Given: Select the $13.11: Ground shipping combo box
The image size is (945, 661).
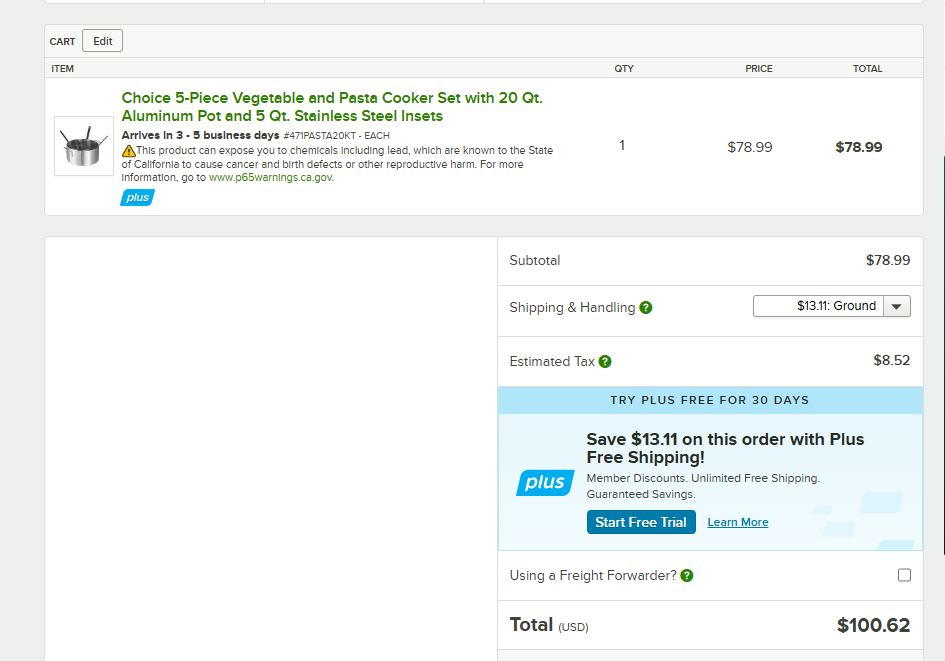Looking at the screenshot, I should [832, 306].
